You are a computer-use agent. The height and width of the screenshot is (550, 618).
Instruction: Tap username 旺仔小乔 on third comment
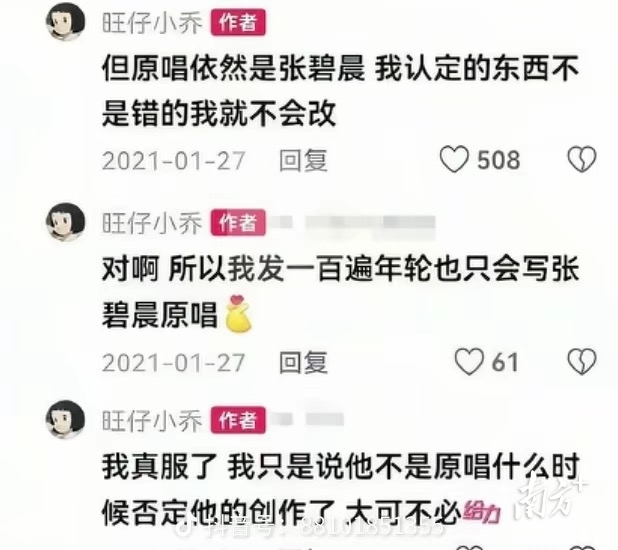pos(152,420)
